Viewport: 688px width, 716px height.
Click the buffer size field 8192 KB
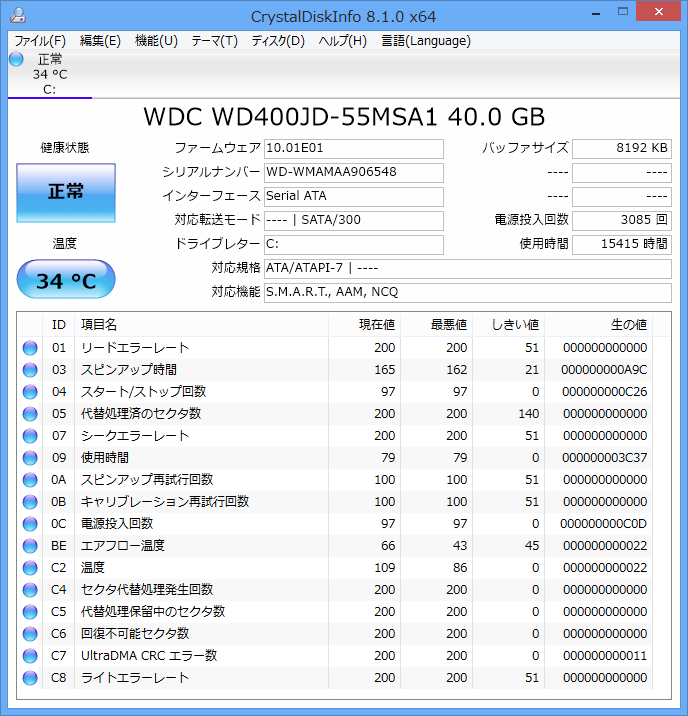[x=622, y=148]
